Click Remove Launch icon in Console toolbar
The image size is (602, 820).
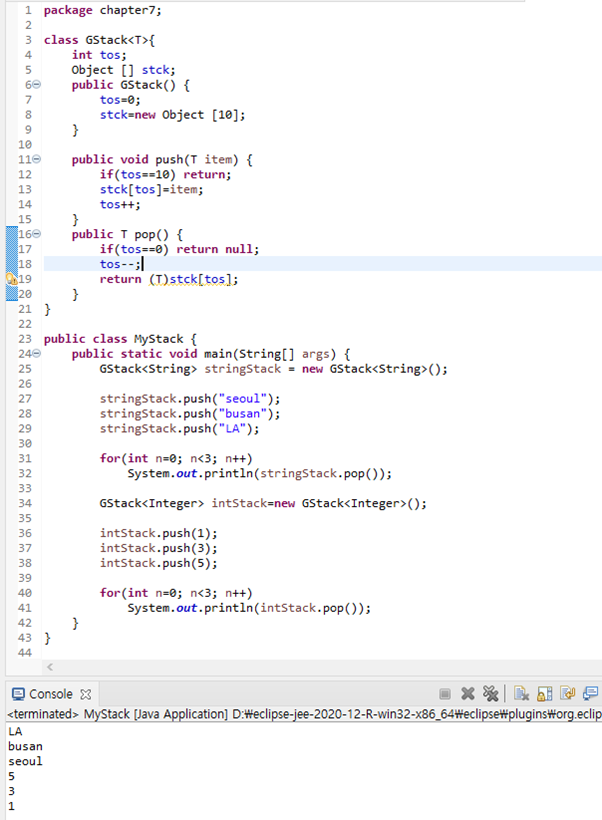click(468, 694)
